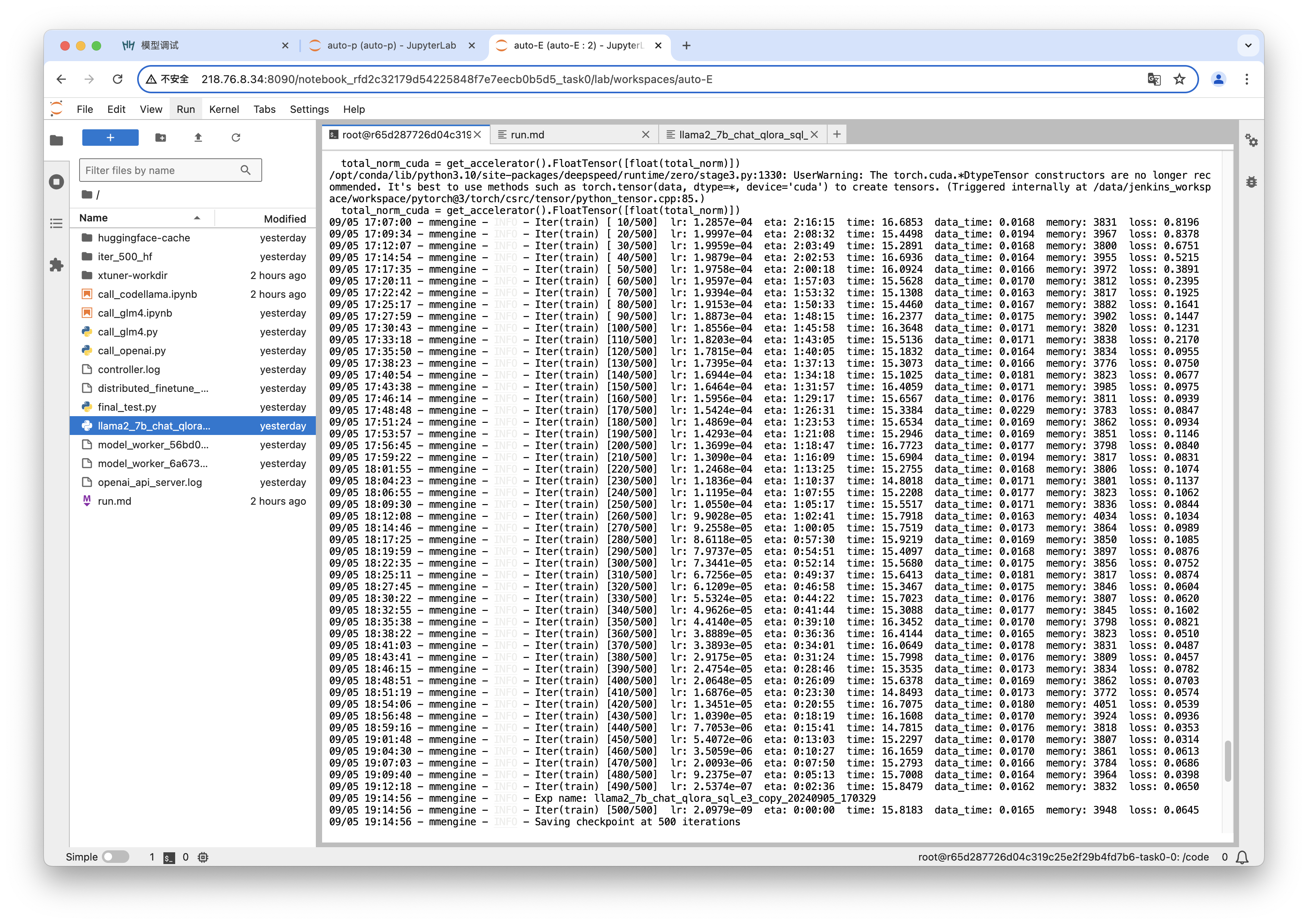Sort files by Modified column
Screen dimensions: 1308x924
(x=284, y=219)
